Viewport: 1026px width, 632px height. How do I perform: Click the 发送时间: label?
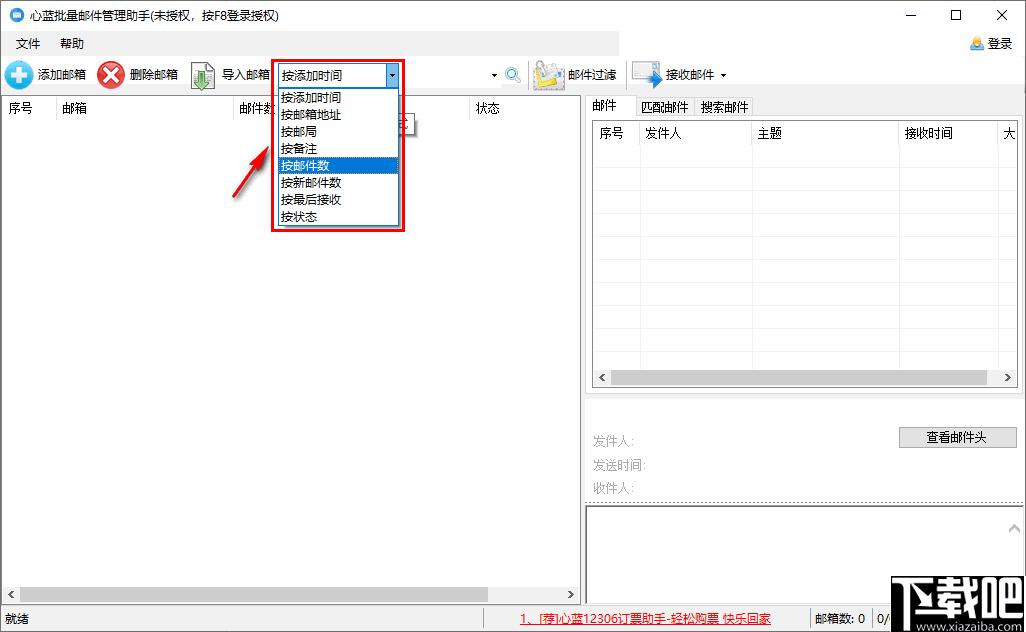pyautogui.click(x=619, y=465)
